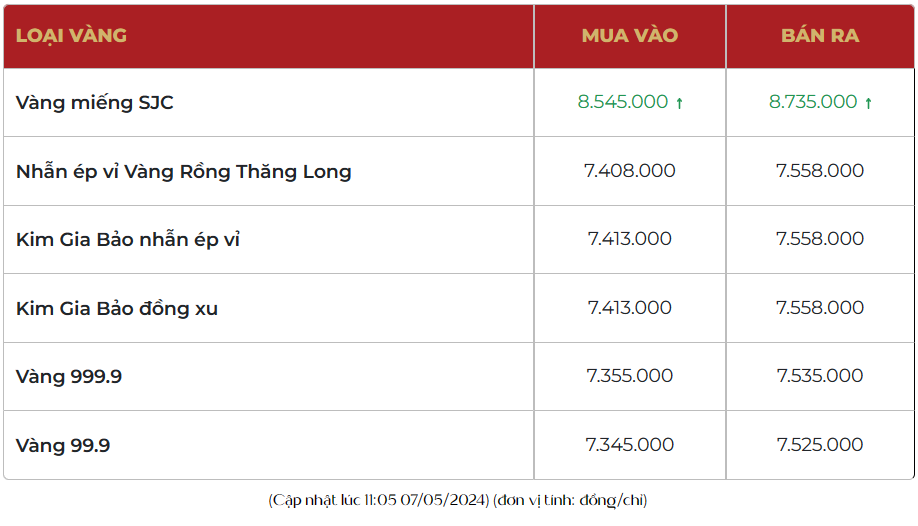
Task: Select the buy price 7.355.000
Action: pyautogui.click(x=630, y=376)
